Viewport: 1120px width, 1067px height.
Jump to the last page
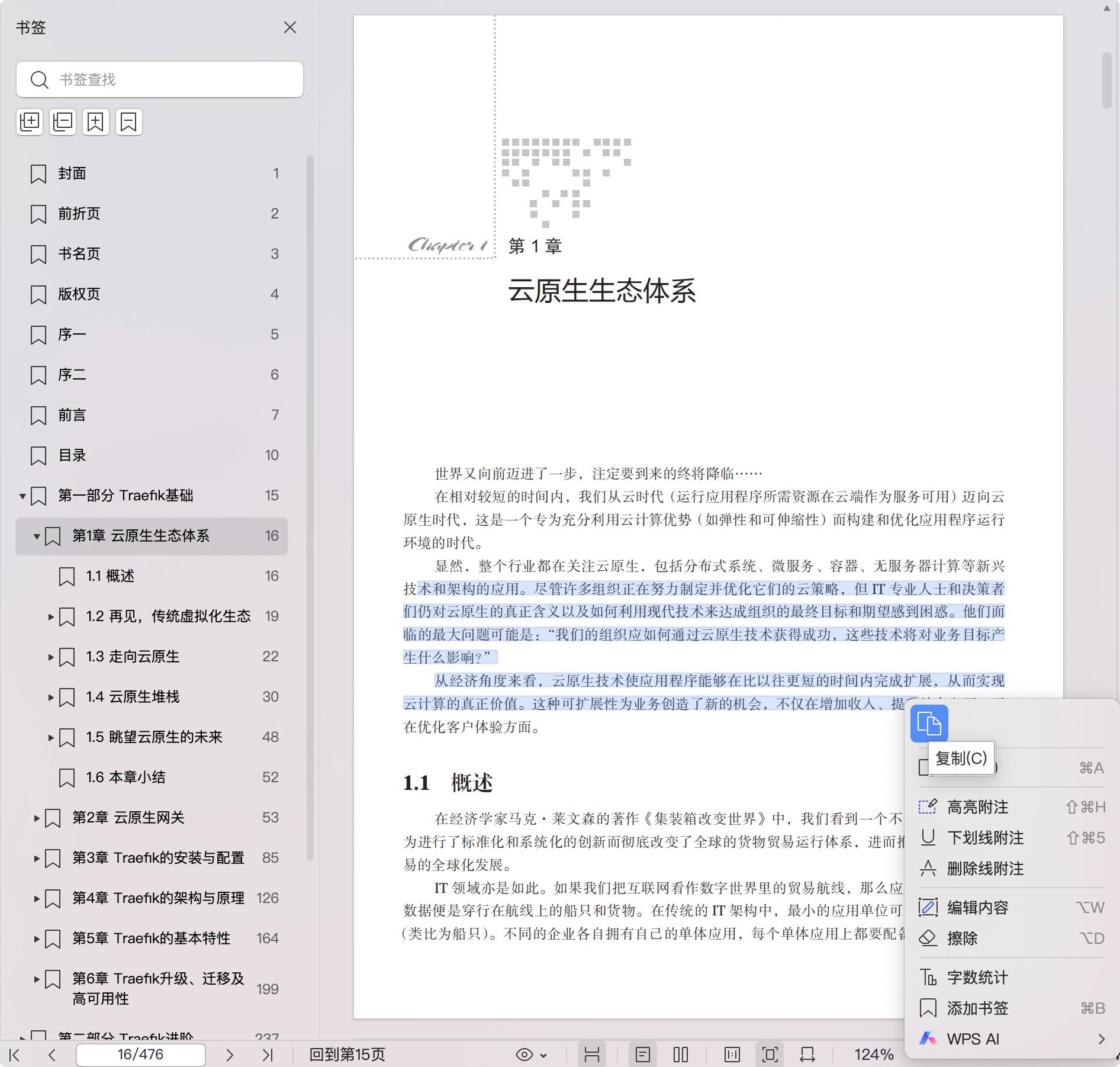[x=268, y=1055]
